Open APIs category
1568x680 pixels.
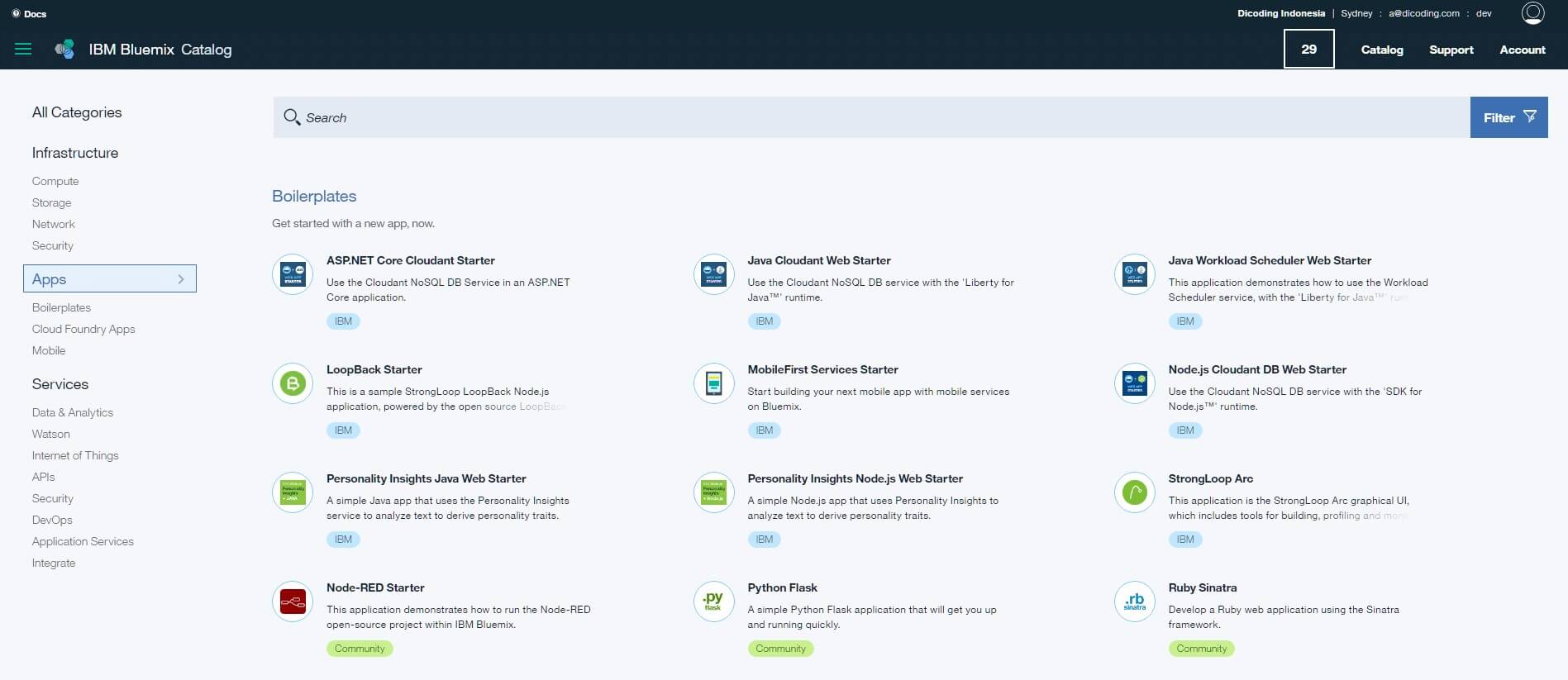point(44,477)
